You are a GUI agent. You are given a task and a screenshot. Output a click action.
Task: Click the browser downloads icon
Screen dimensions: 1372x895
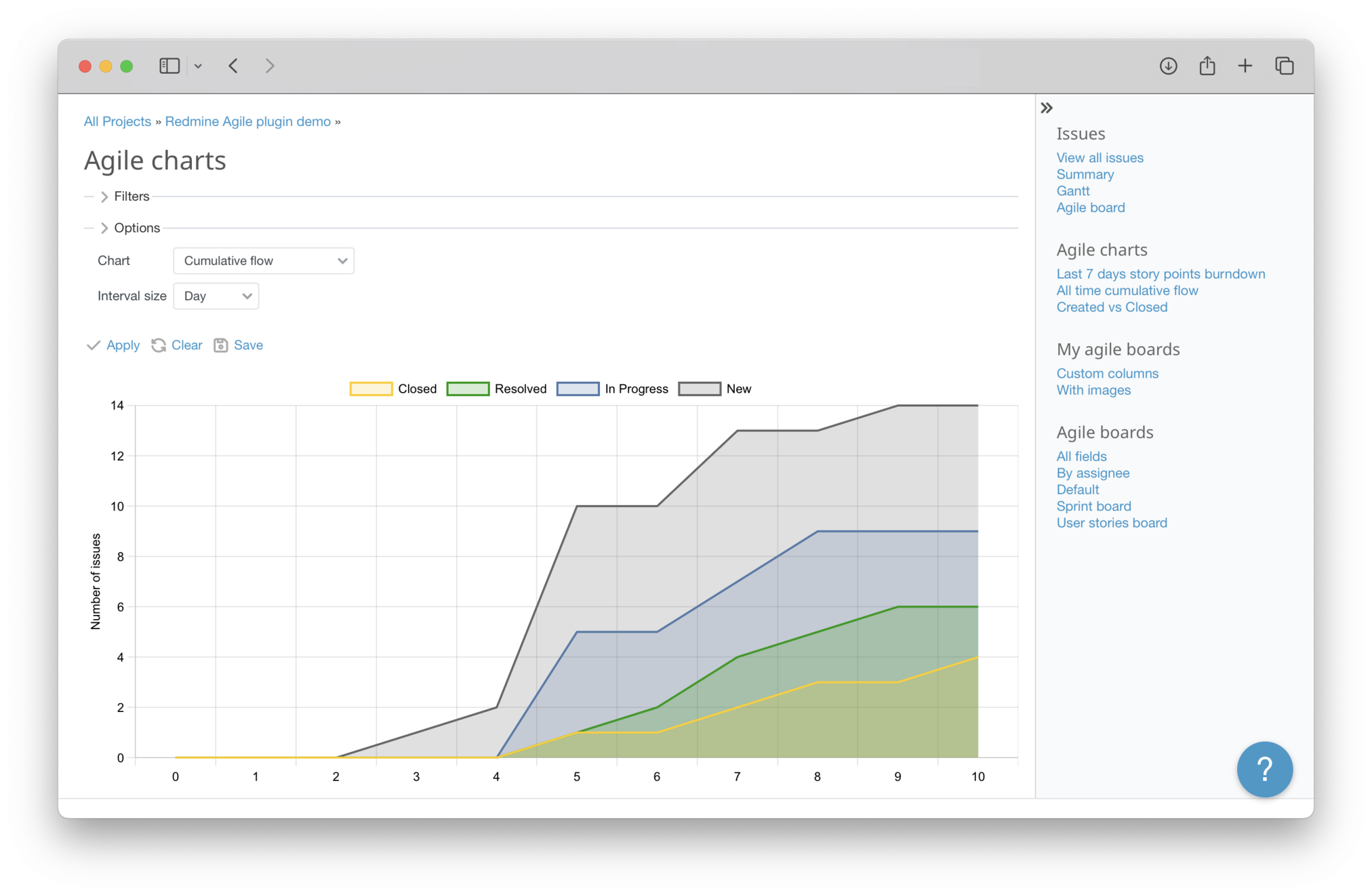coord(1168,66)
